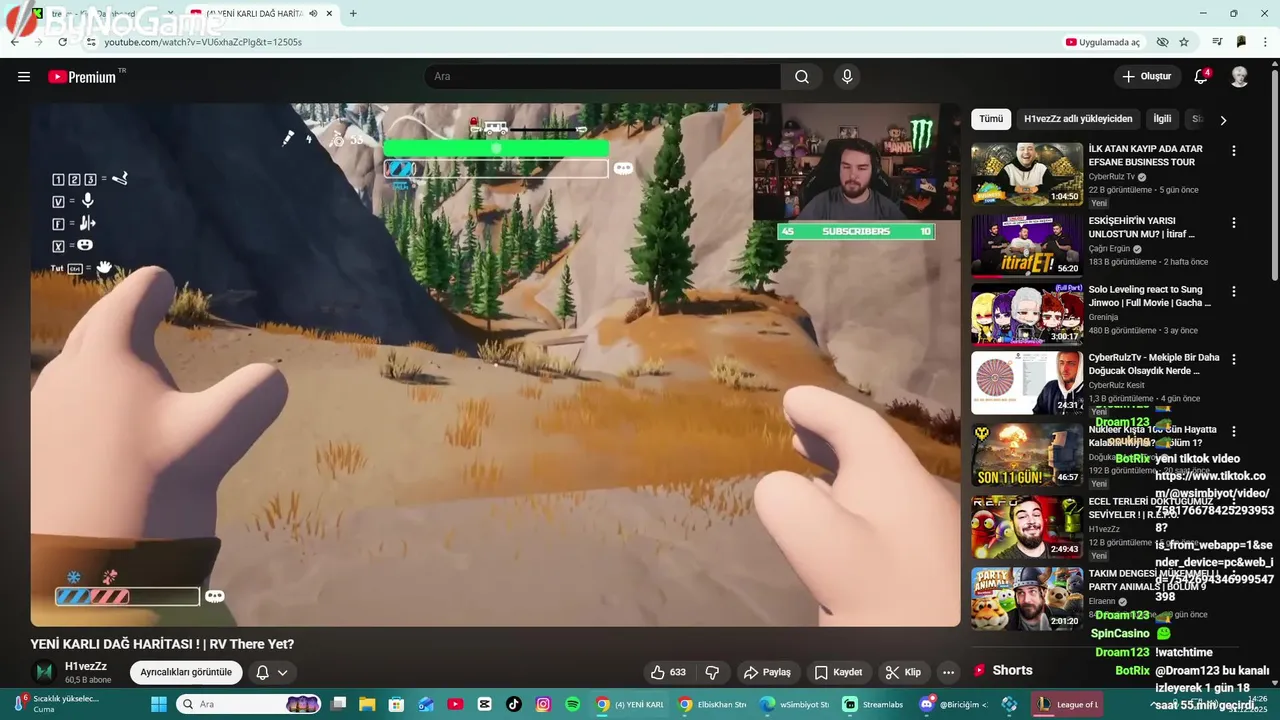Click Uygulamada aç button
The image size is (1280, 720).
click(1102, 42)
